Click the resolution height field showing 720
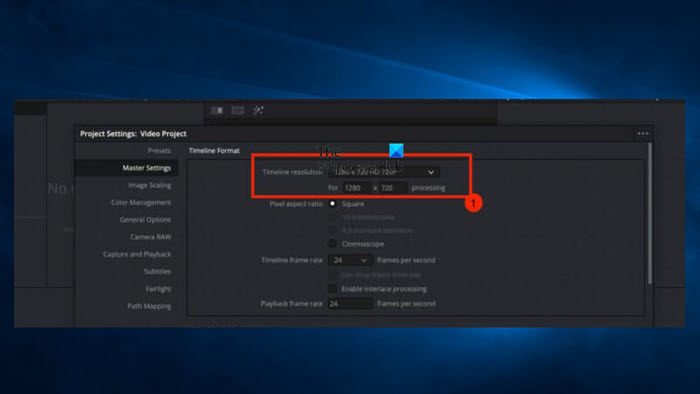Viewport: 700px width, 394px height. 392,188
